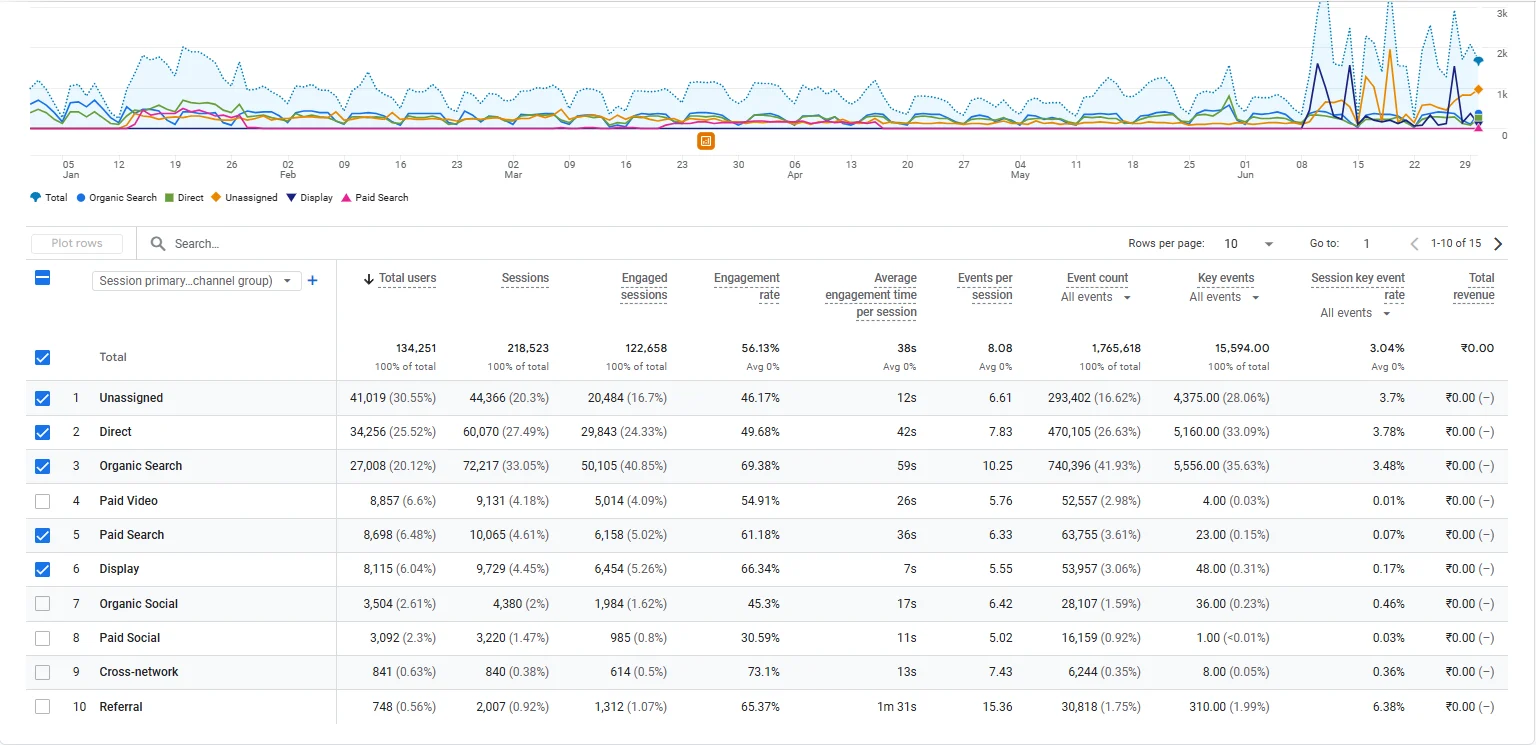Image resolution: width=1536 pixels, height=745 pixels.
Task: Toggle the Organic Search legend marker
Action: tap(81, 198)
